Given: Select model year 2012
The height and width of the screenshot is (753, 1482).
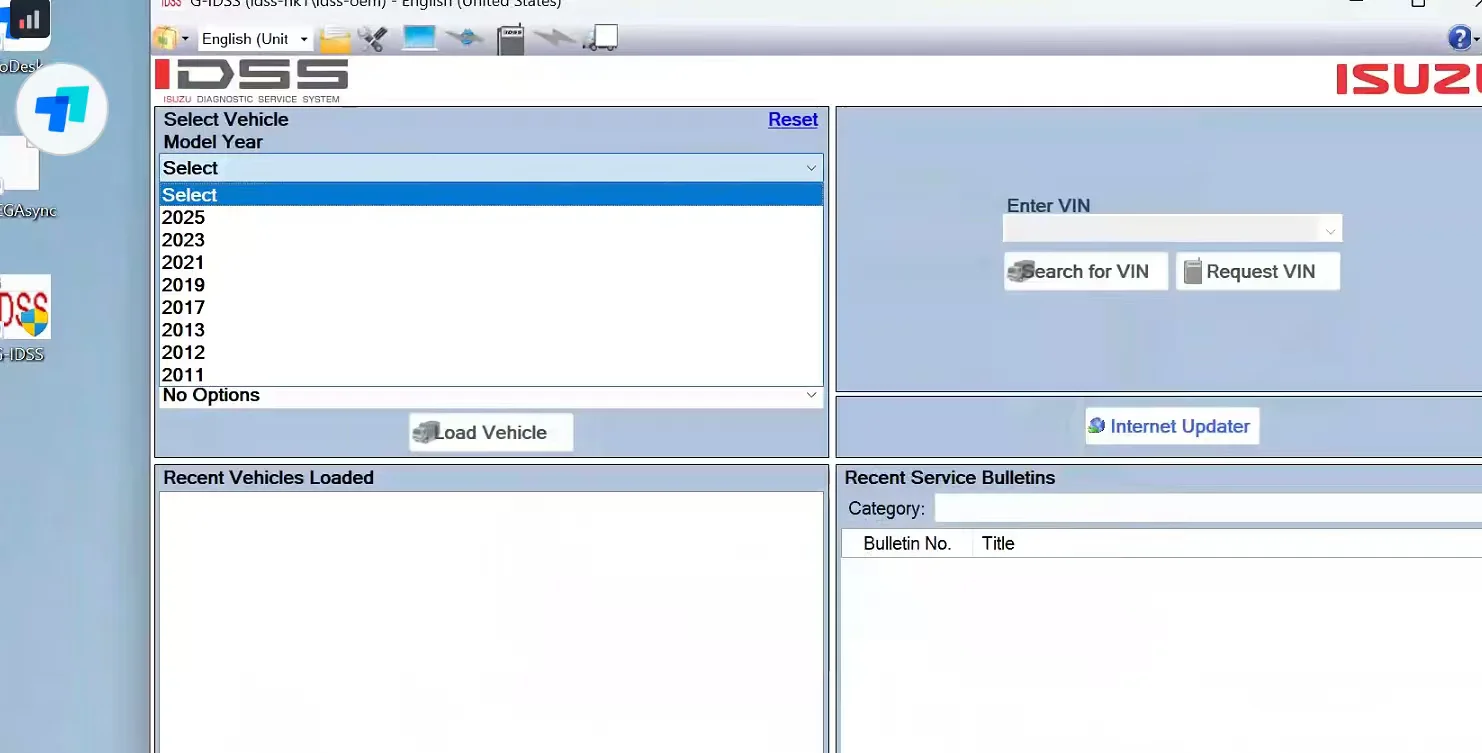Looking at the screenshot, I should 491,353.
